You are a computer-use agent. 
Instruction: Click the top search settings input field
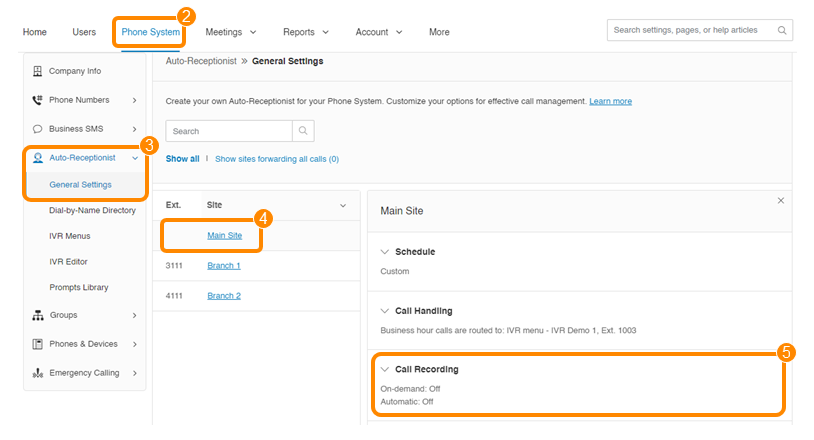[693, 30]
